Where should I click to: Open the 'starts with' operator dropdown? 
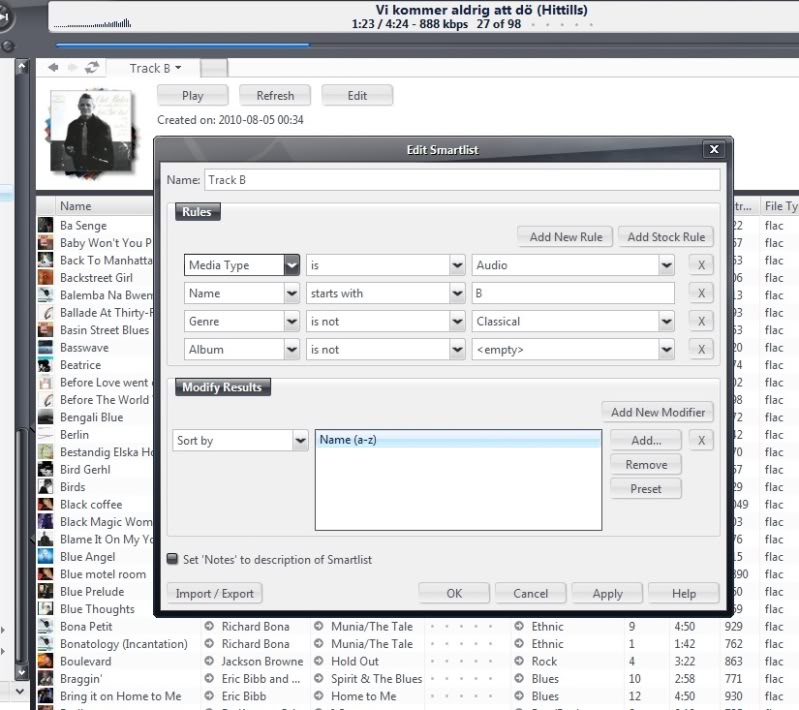tap(457, 293)
